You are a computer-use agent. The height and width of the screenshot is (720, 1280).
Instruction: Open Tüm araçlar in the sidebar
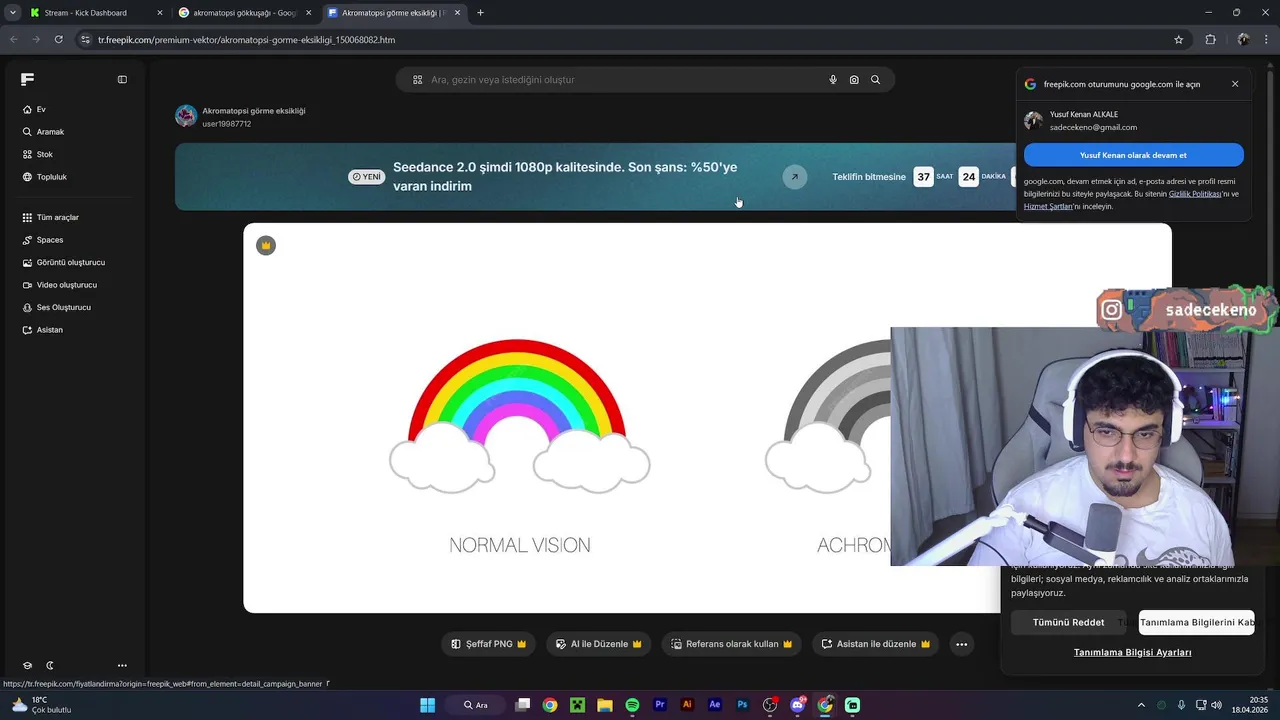(x=50, y=217)
